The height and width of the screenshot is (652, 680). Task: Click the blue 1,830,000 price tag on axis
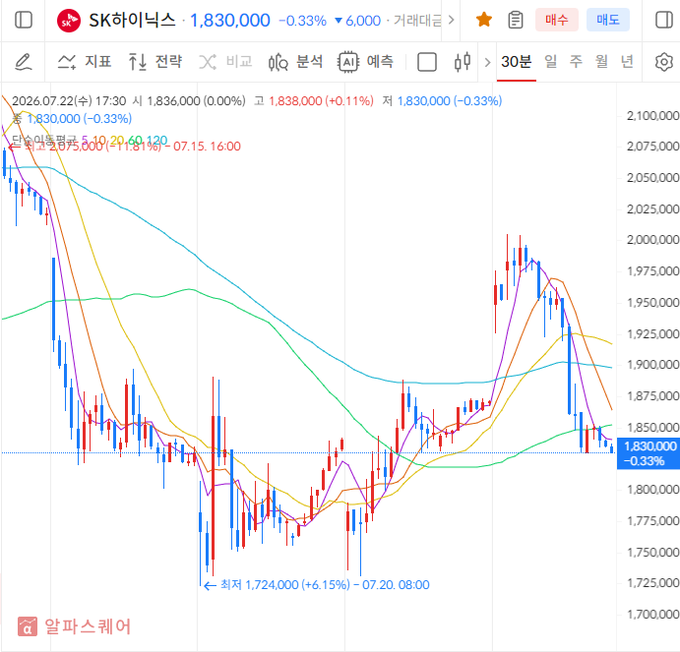[x=648, y=453]
